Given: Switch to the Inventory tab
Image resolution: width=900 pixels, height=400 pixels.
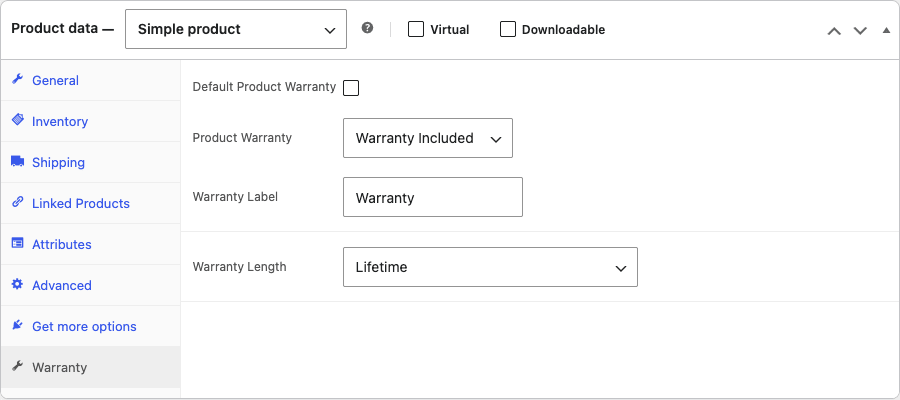Looking at the screenshot, I should point(91,122).
